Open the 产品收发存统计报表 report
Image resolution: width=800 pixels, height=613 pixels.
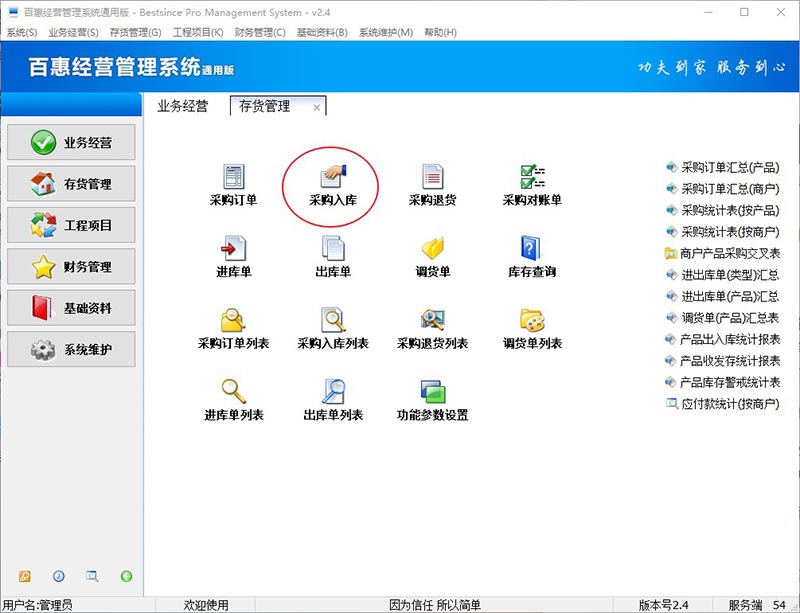(x=723, y=360)
